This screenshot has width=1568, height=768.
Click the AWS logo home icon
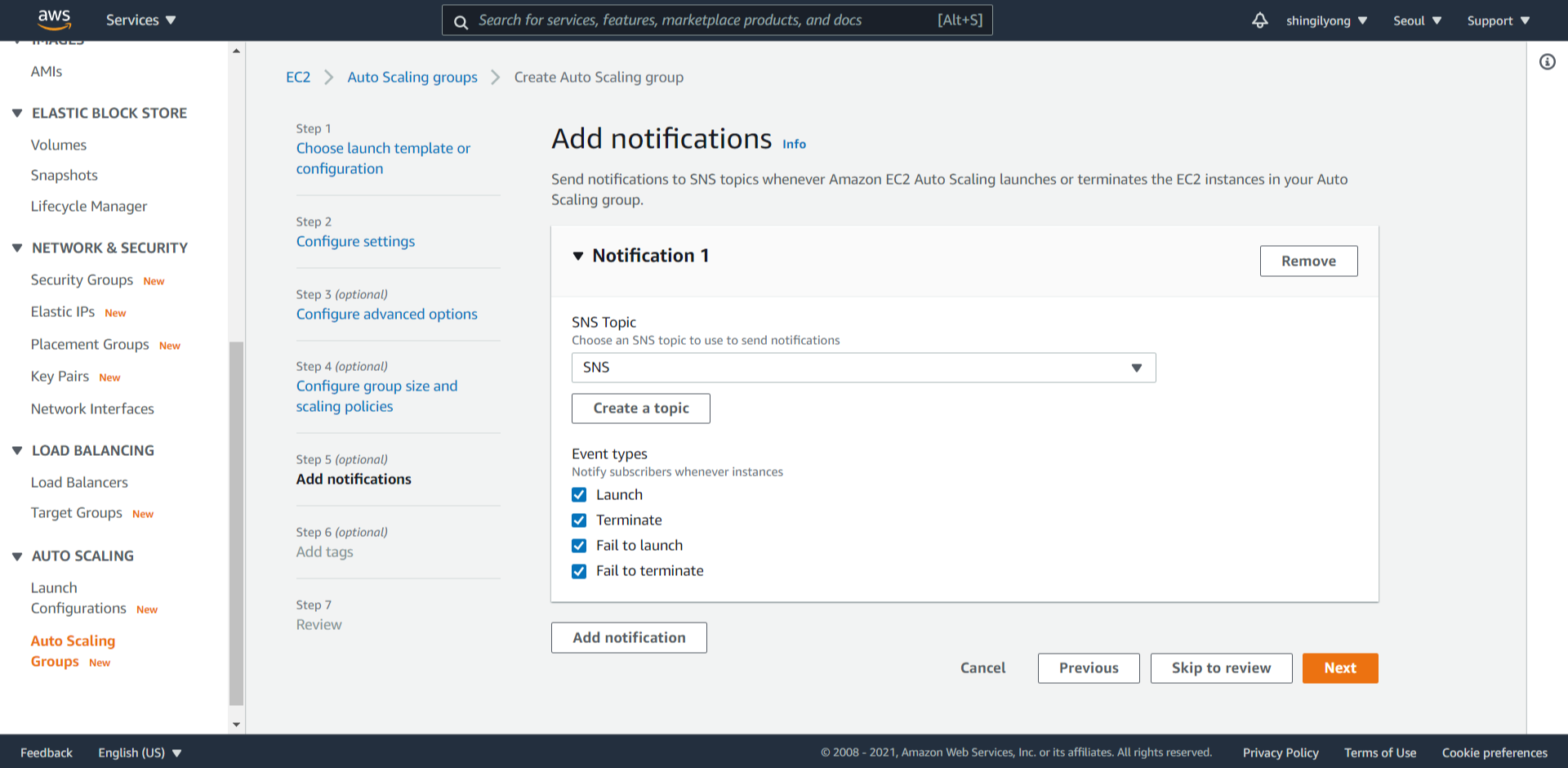tap(55, 20)
